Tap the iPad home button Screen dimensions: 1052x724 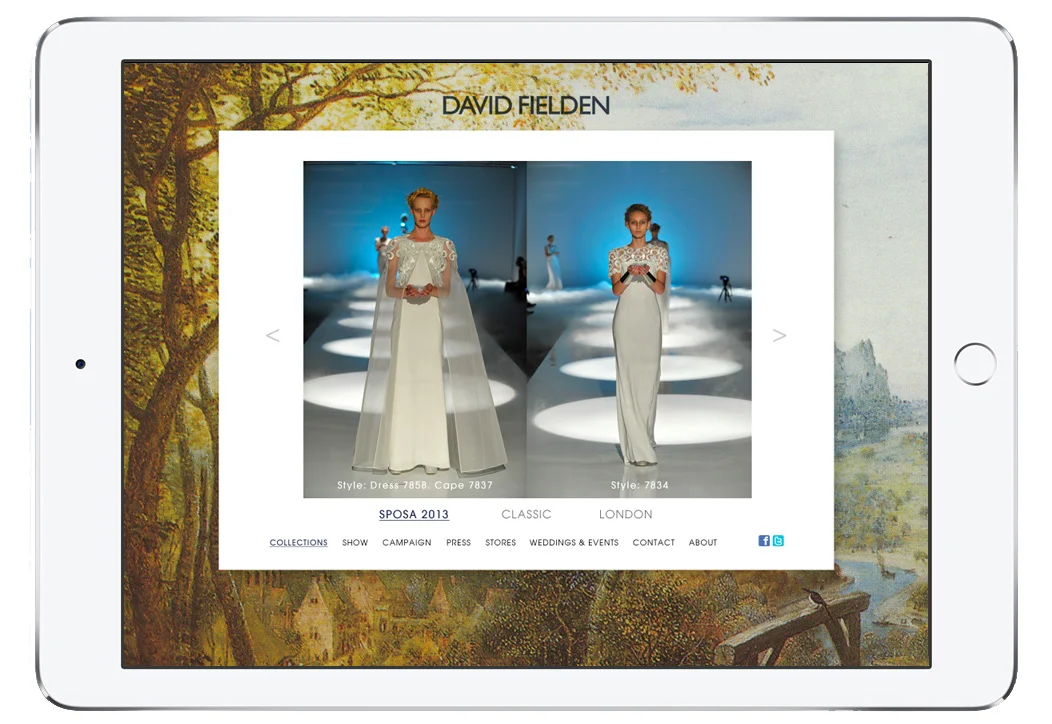click(975, 364)
